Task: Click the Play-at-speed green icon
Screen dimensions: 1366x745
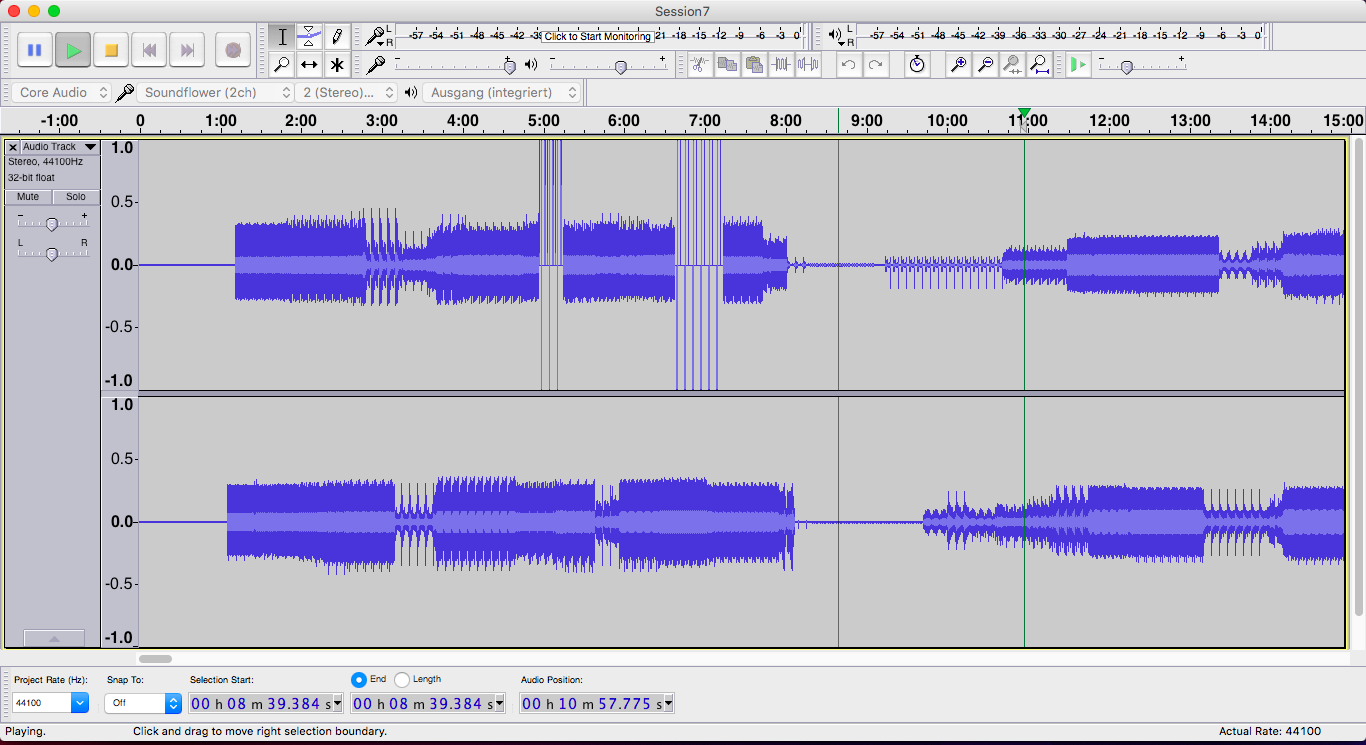Action: tap(1077, 65)
